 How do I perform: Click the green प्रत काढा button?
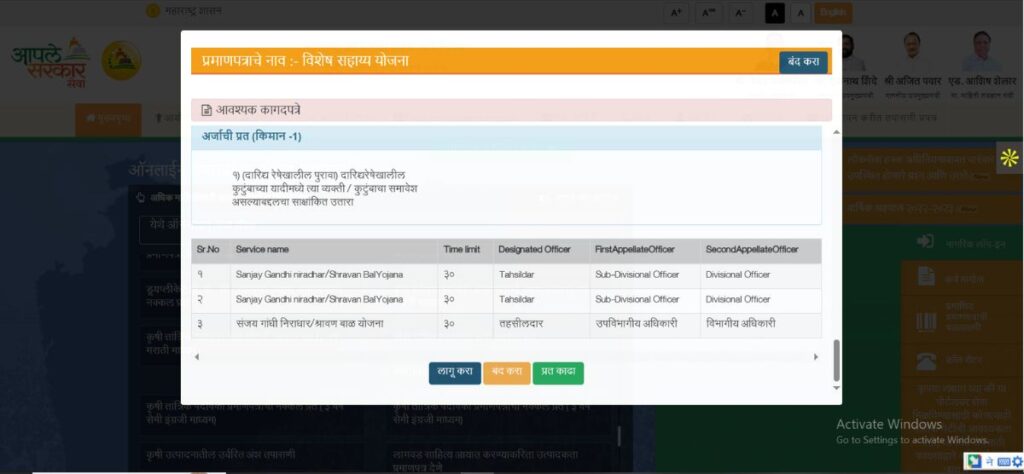(x=558, y=372)
